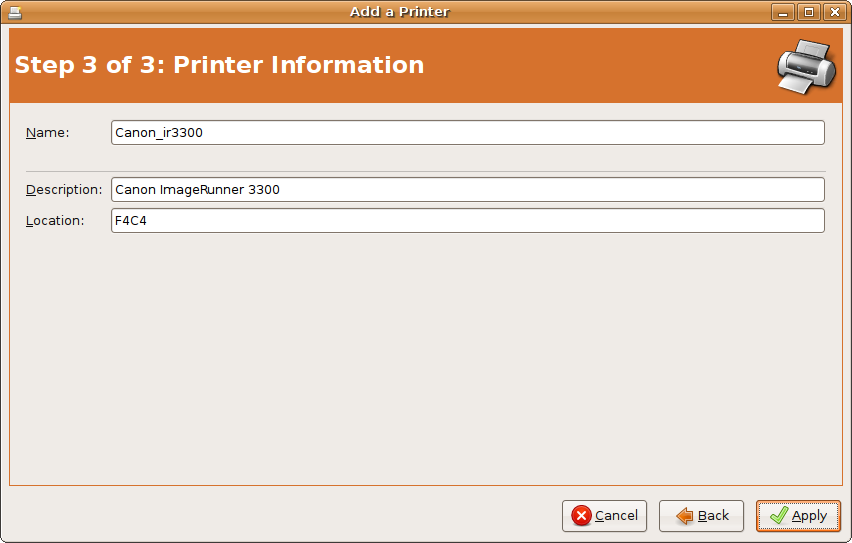This screenshot has width=852, height=543.
Task: Focus the Name field containing Canon_ir3300
Action: click(x=468, y=133)
